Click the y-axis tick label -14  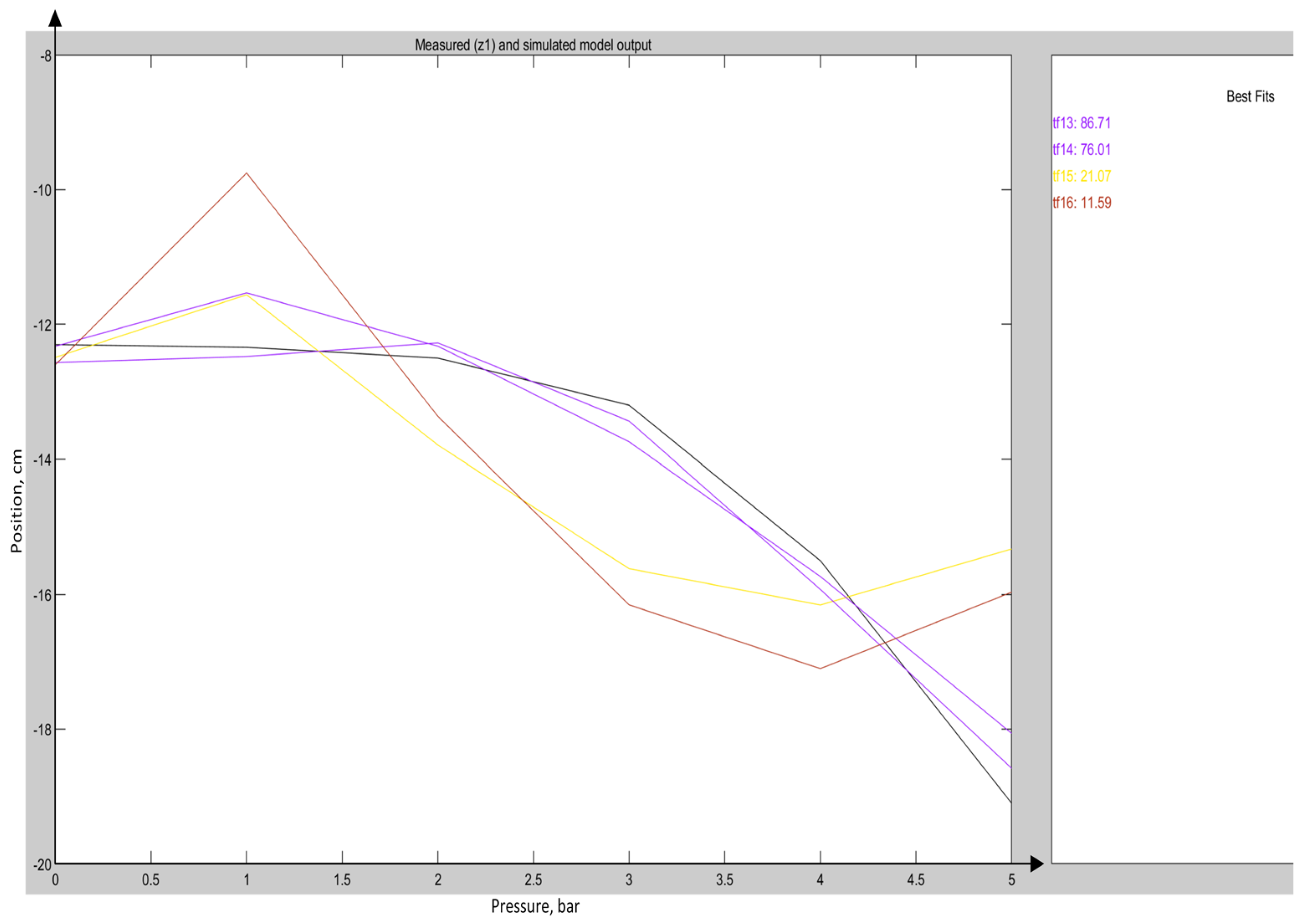point(42,460)
